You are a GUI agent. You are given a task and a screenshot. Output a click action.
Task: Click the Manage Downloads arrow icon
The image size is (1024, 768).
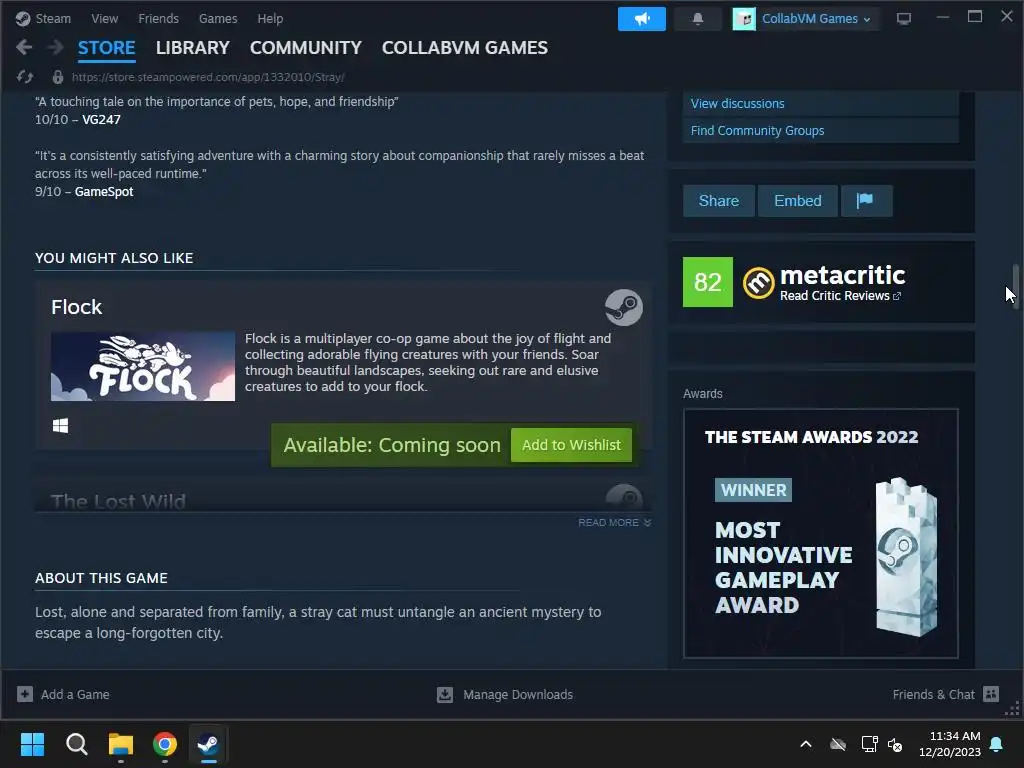445,694
